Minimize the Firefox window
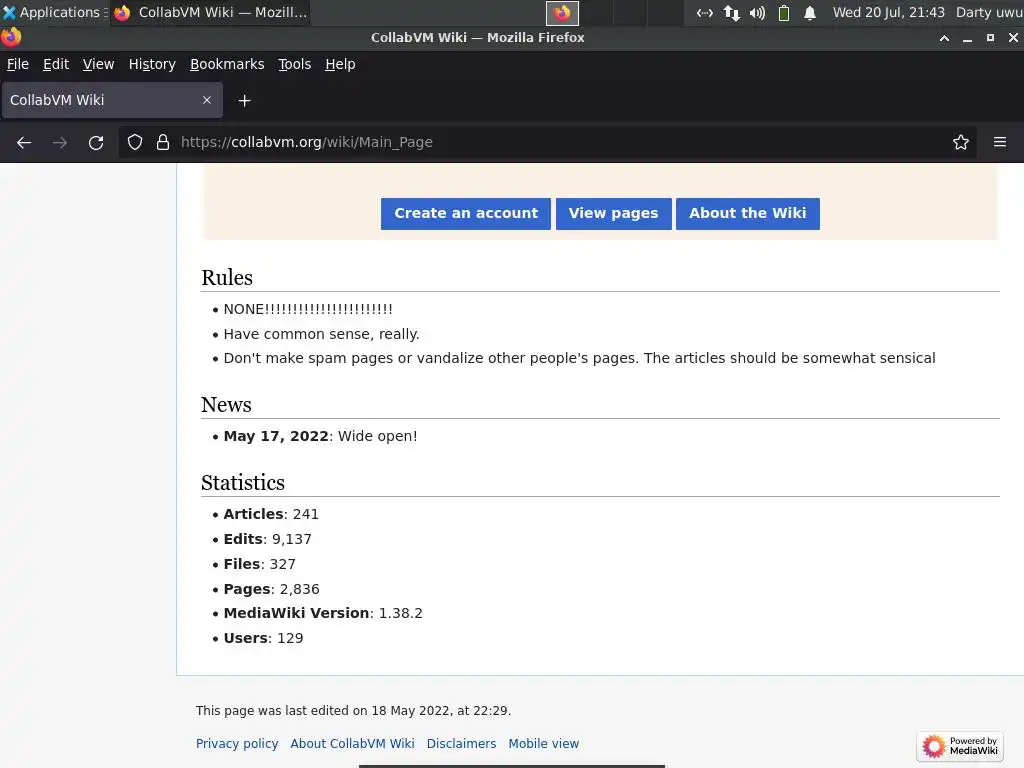This screenshot has width=1024, height=768. [x=967, y=38]
